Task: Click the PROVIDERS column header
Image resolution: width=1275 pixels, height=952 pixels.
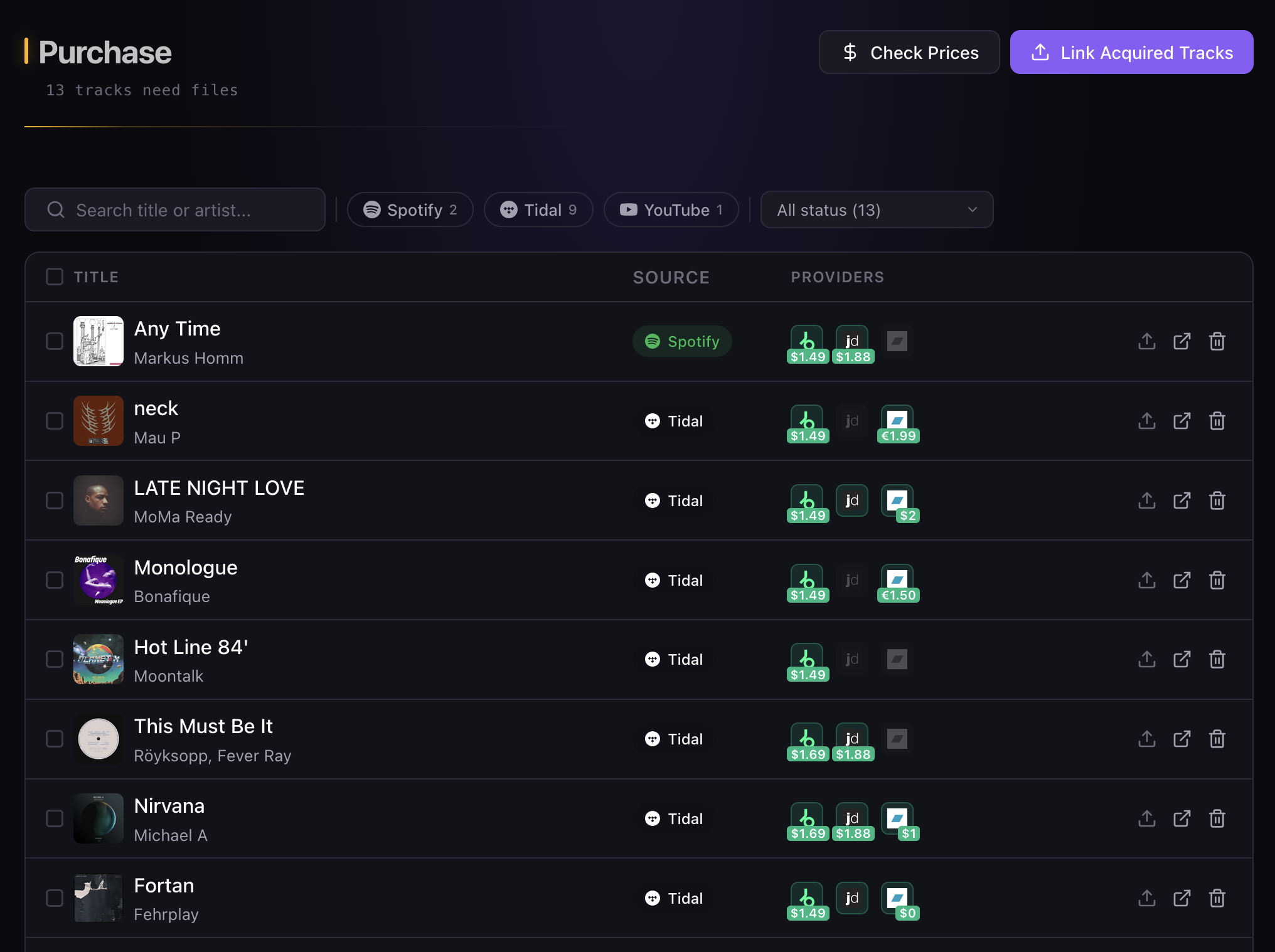Action: [x=838, y=277]
